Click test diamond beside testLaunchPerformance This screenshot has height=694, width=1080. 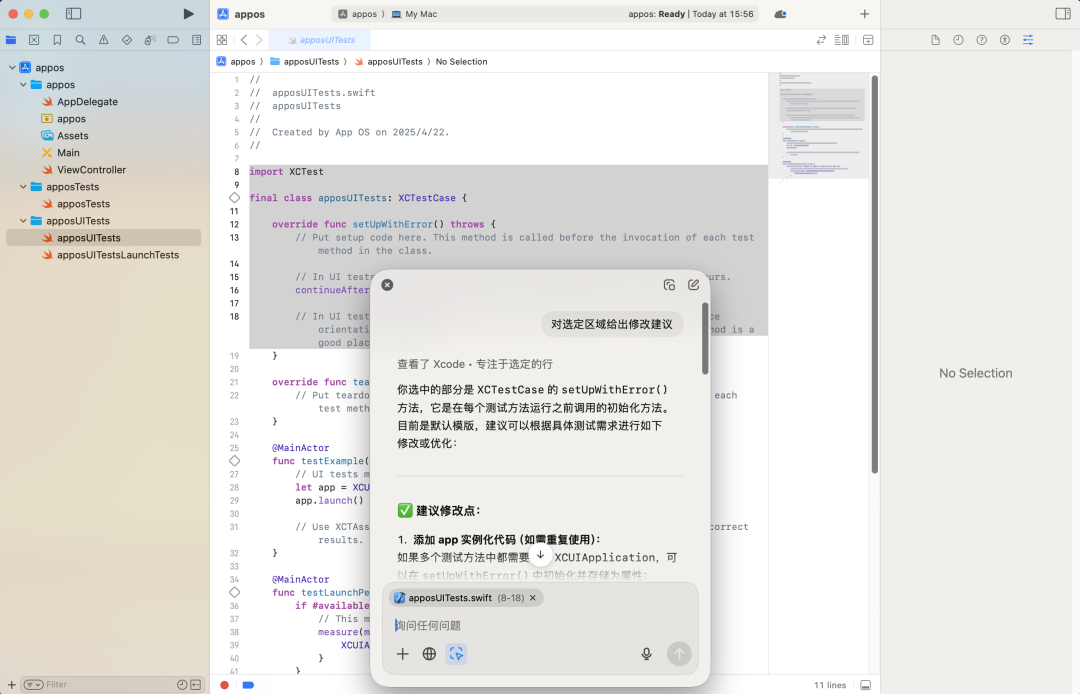click(234, 592)
